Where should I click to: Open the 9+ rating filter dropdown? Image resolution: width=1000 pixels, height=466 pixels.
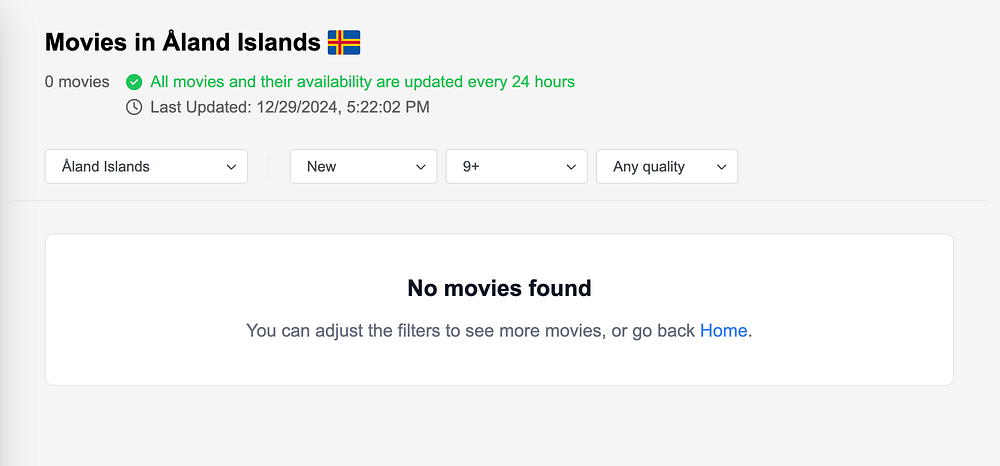(x=516, y=167)
